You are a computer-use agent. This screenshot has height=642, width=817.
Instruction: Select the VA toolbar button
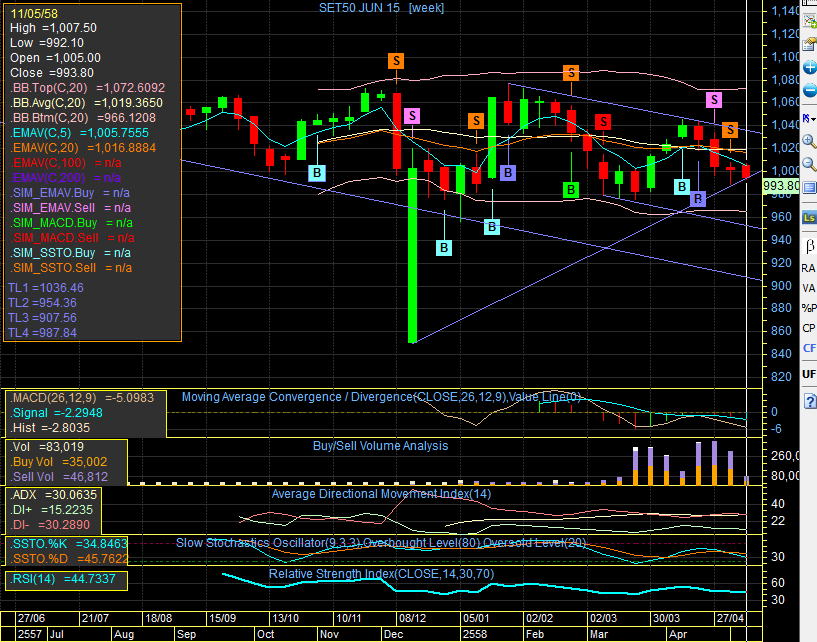(x=808, y=288)
